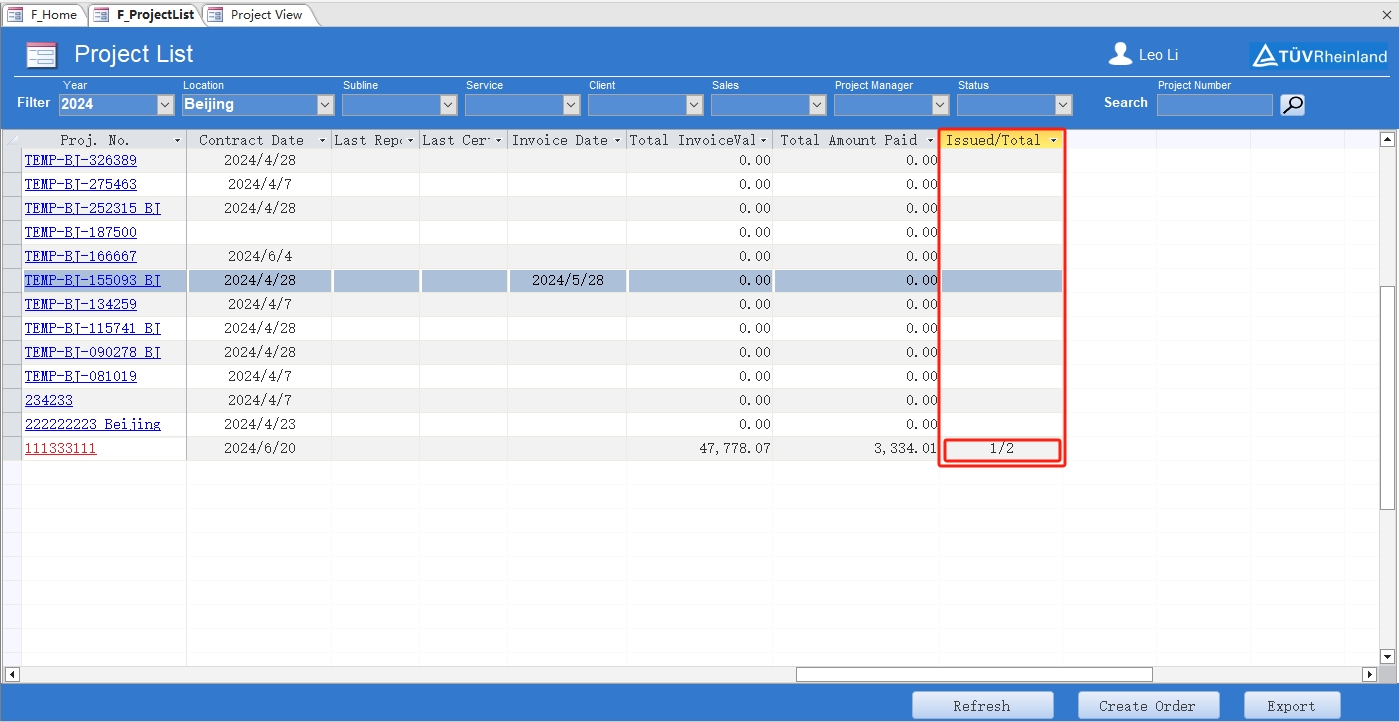Expand the Subline filter dropdown
The image size is (1399, 722).
click(448, 104)
